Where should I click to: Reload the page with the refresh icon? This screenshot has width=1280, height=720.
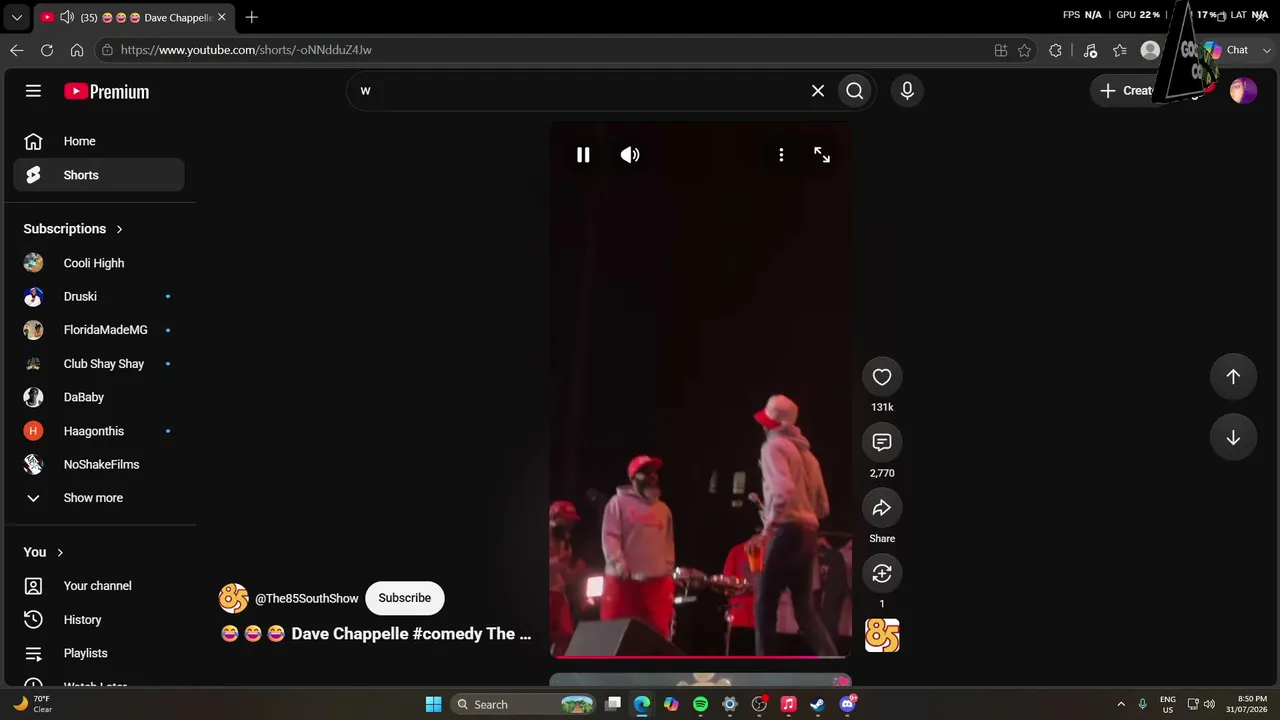[x=47, y=50]
